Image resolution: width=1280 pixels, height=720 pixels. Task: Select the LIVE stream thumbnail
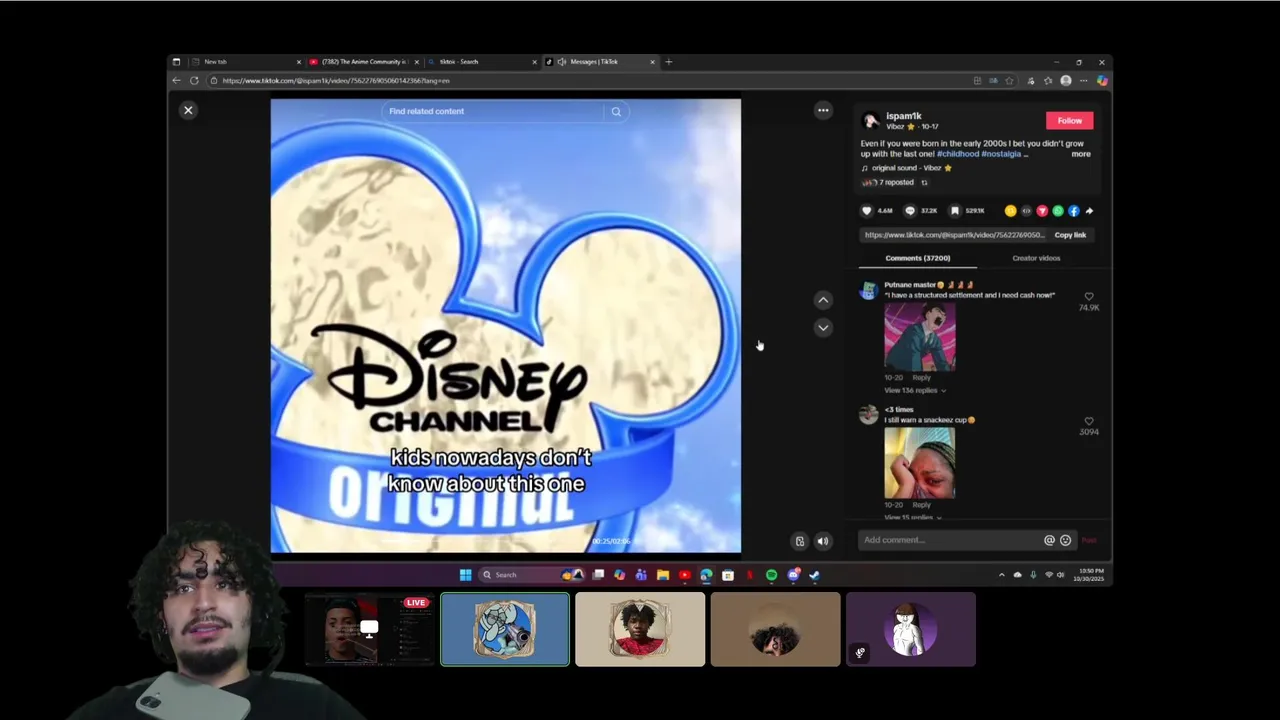click(369, 629)
